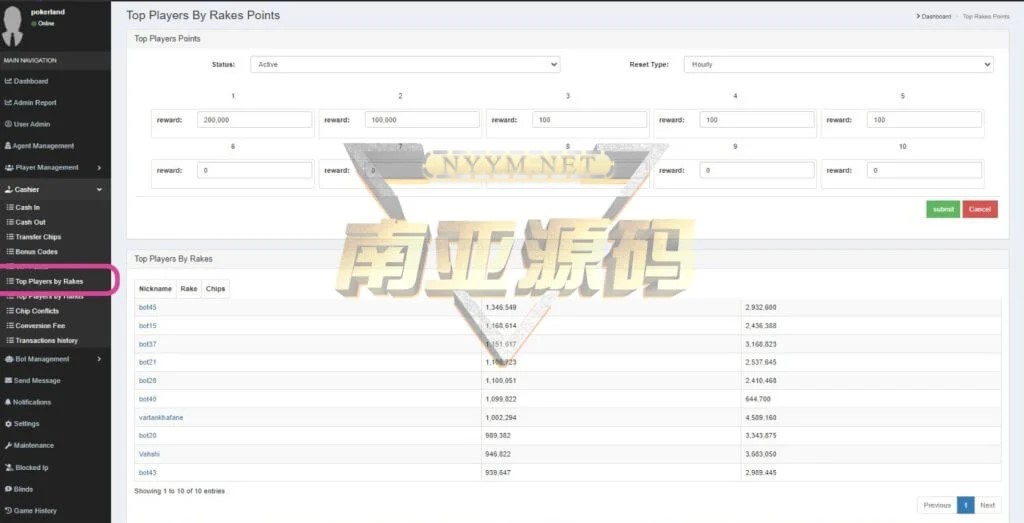
Task: Select Transactions history in the sidebar
Action: coord(46,340)
